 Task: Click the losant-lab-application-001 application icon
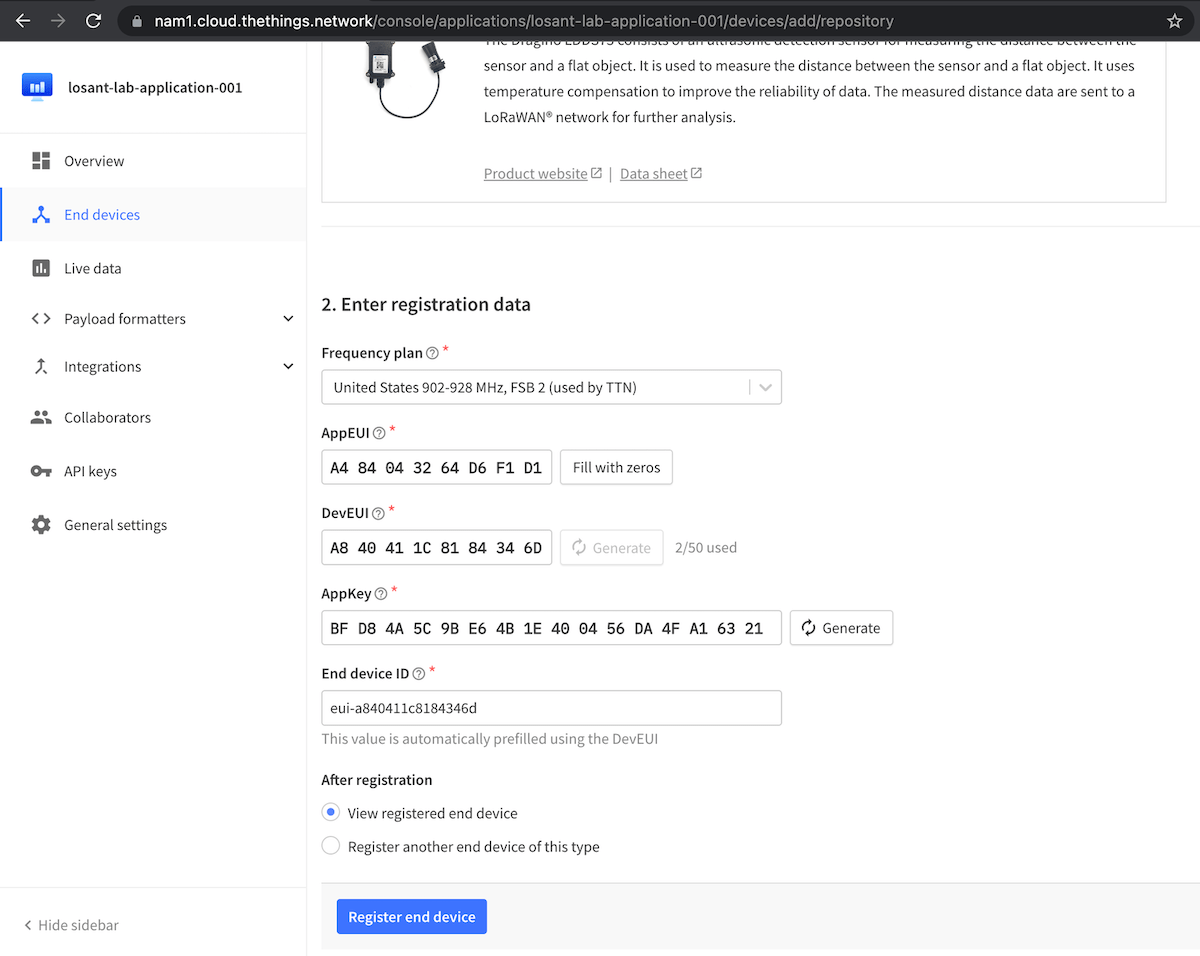(37, 87)
